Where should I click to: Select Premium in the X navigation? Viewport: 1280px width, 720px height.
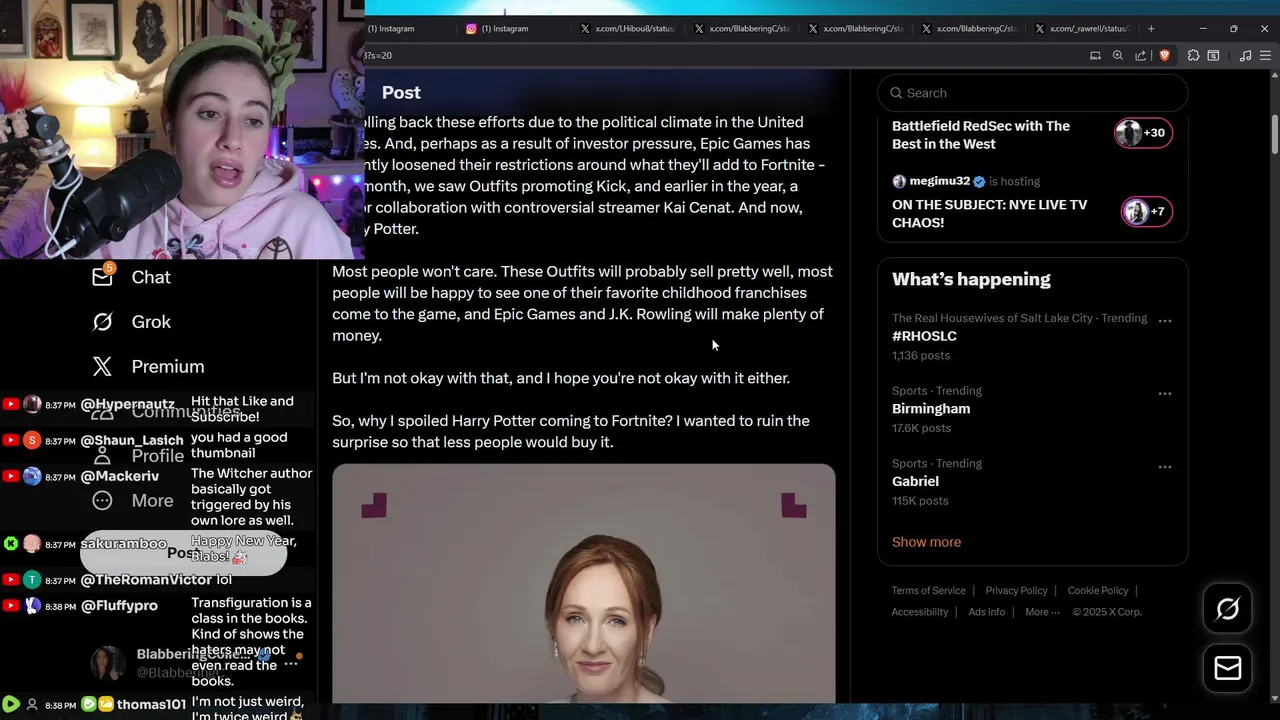[x=168, y=367]
